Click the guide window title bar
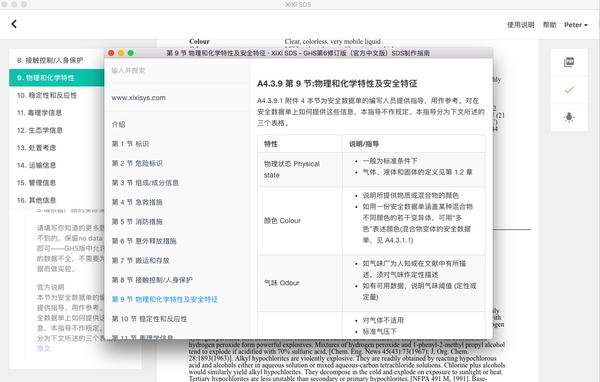600x382 pixels. [x=298, y=53]
